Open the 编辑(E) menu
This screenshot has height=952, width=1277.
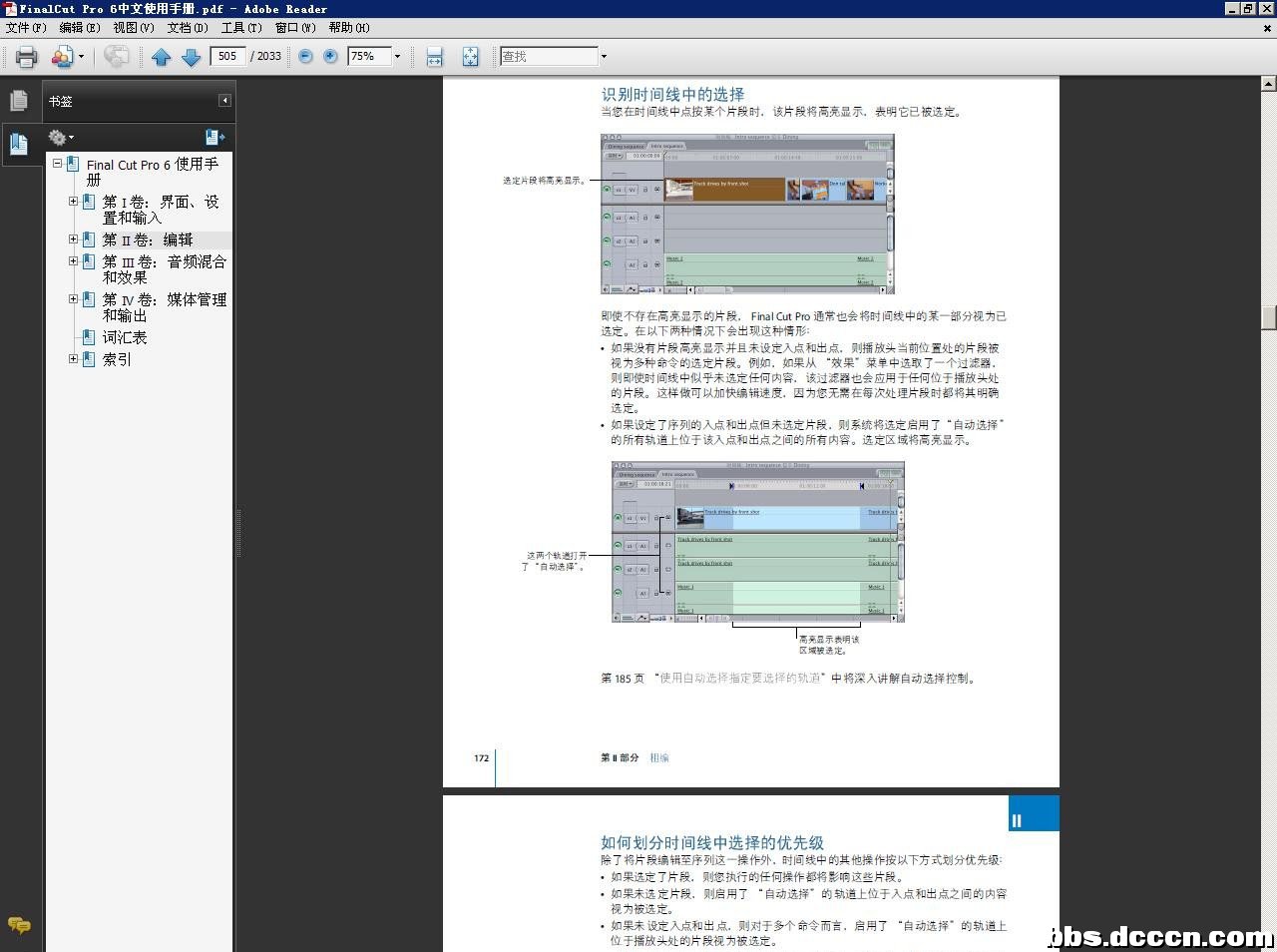80,28
